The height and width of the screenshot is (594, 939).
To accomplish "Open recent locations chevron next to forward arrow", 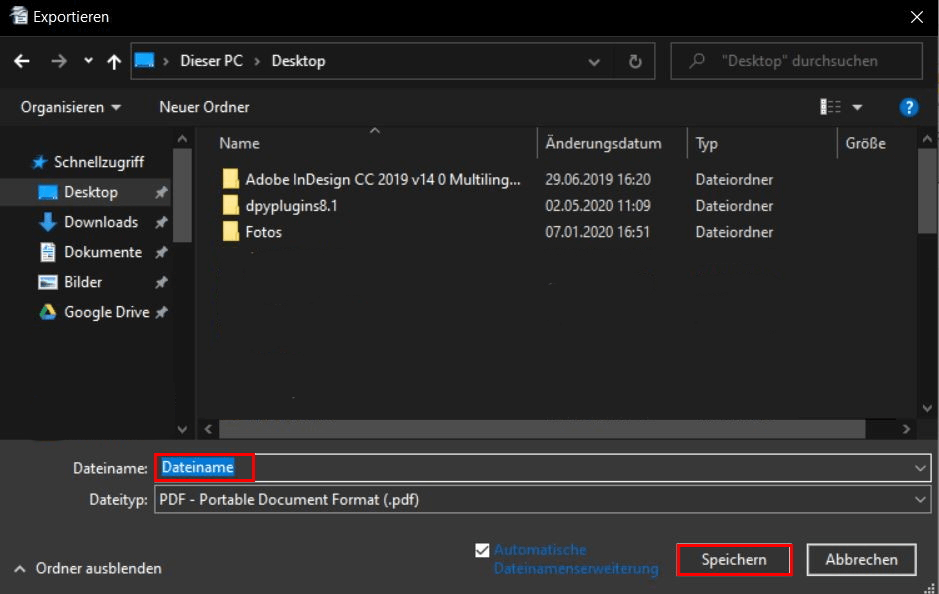I will [x=88, y=60].
